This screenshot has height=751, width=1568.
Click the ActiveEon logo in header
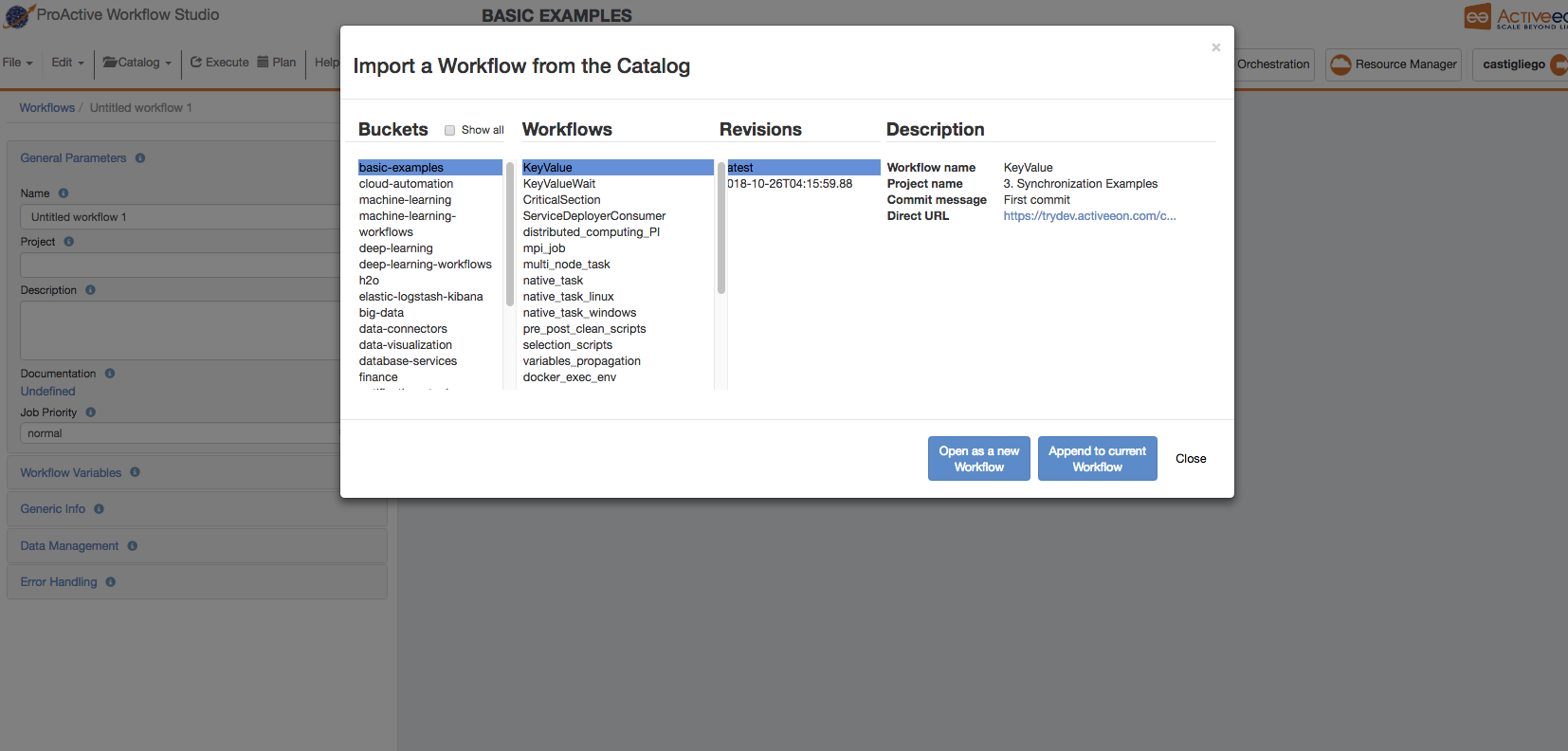pos(1515,17)
